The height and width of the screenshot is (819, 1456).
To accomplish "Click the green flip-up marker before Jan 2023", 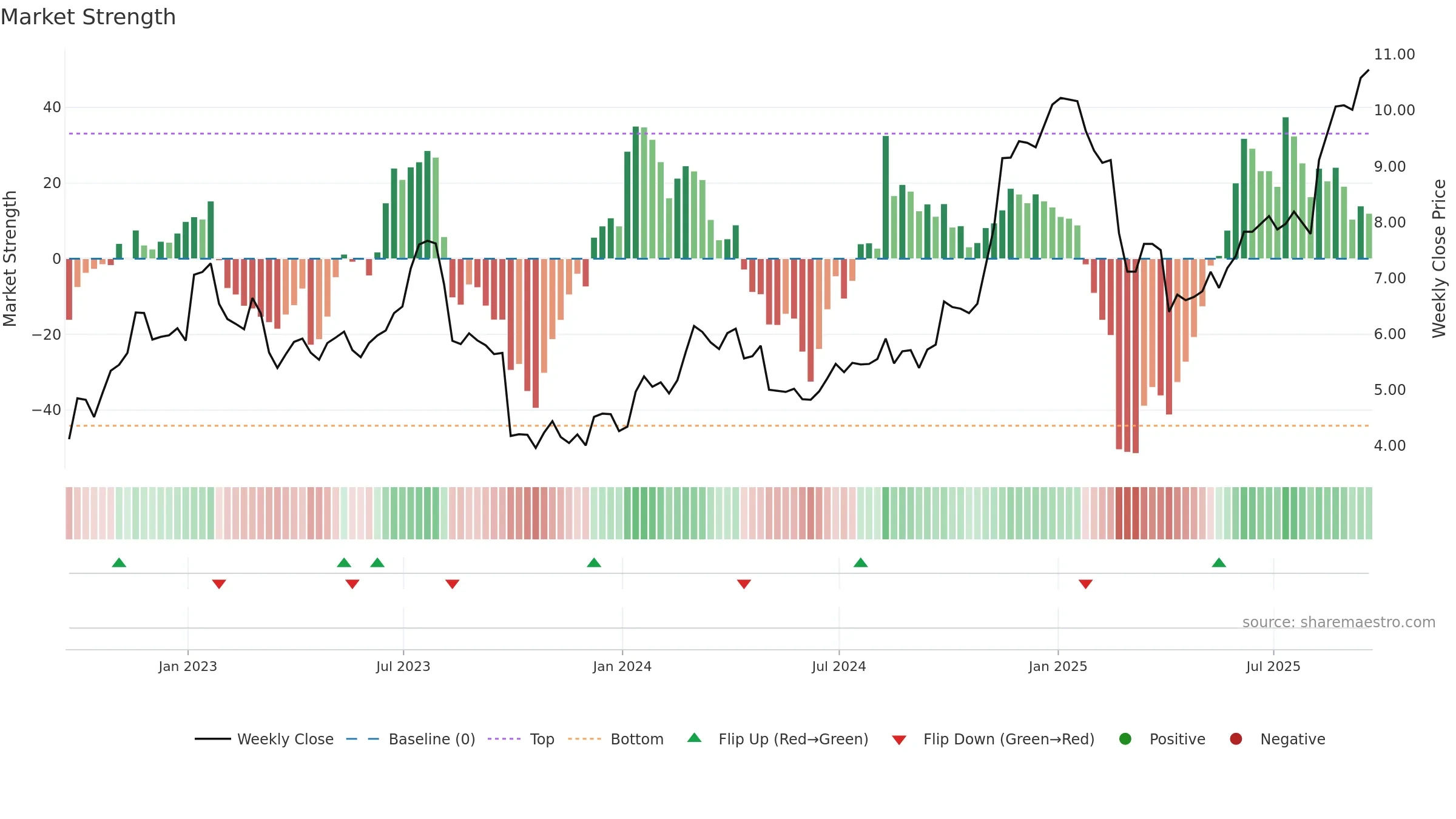I will click(119, 562).
